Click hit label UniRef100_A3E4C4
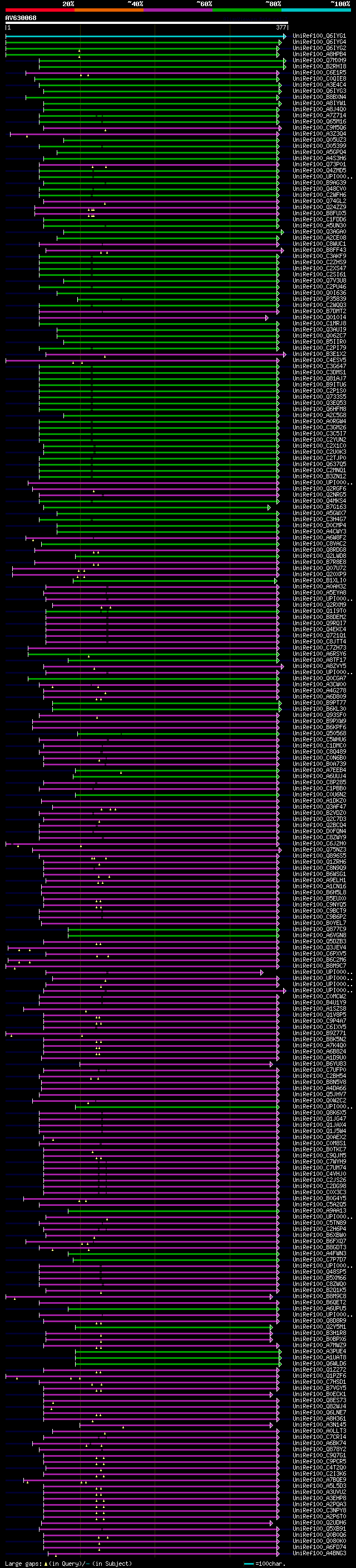The image size is (356, 1568). [x=319, y=85]
